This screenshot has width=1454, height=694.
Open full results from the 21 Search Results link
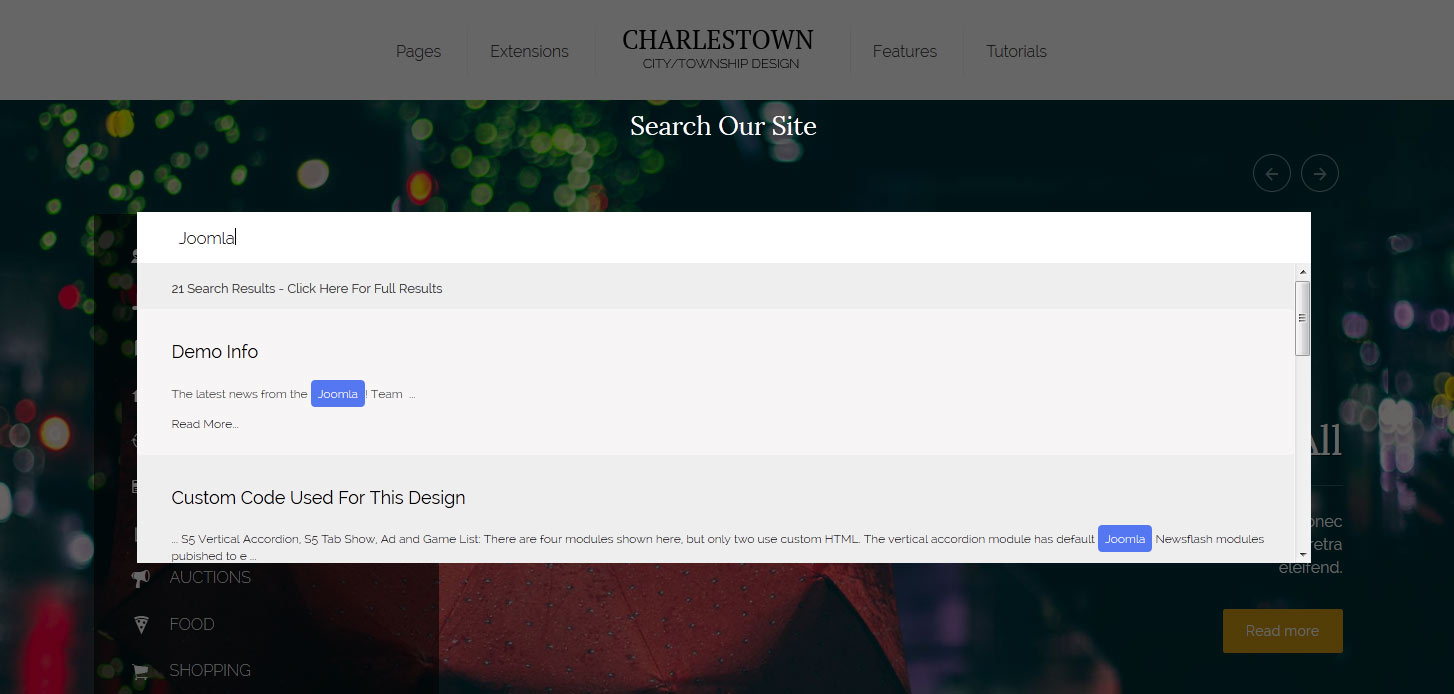point(306,288)
